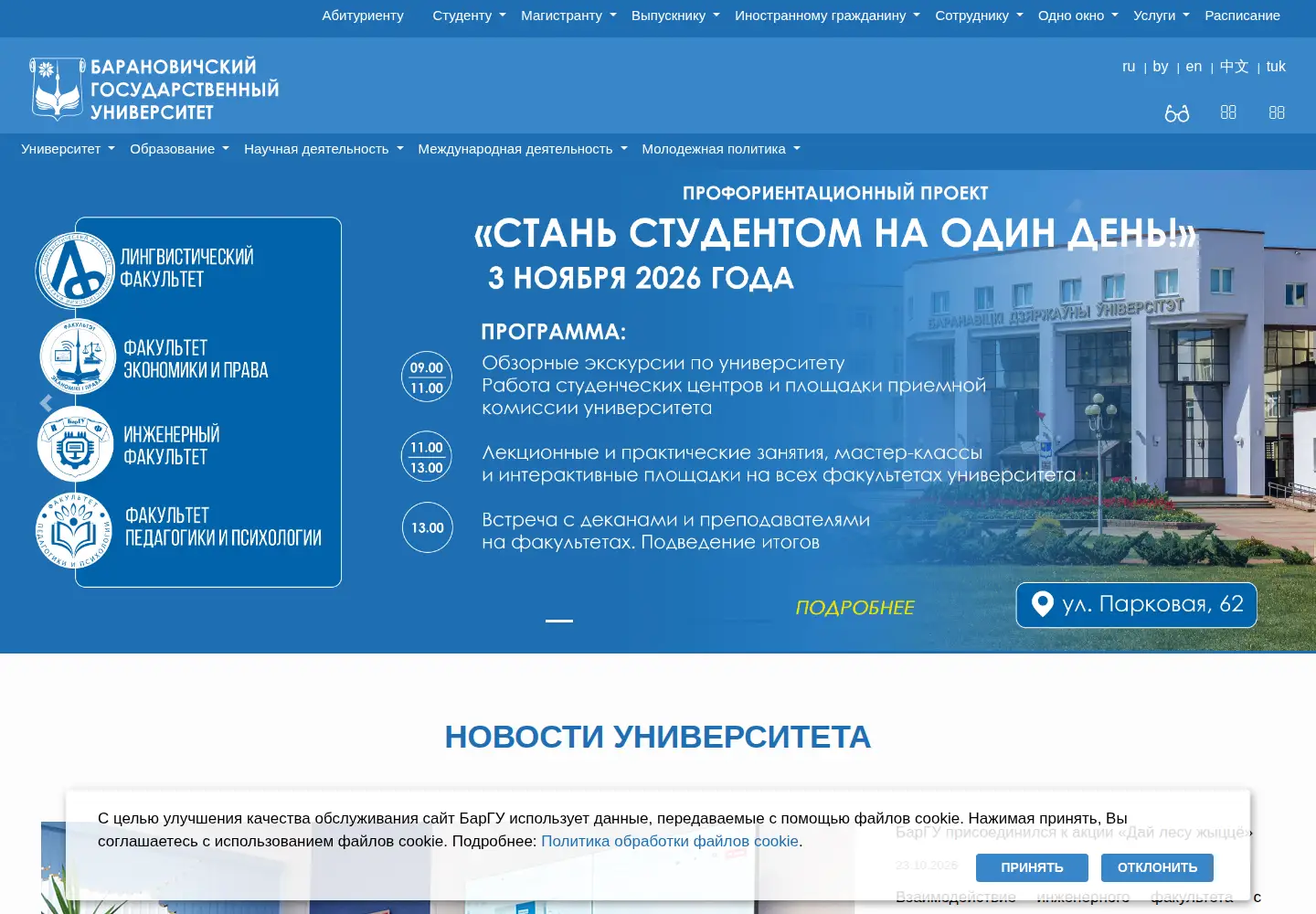The width and height of the screenshot is (1316, 914).
Task: Open the Услуги dropdown menu
Action: click(1161, 16)
